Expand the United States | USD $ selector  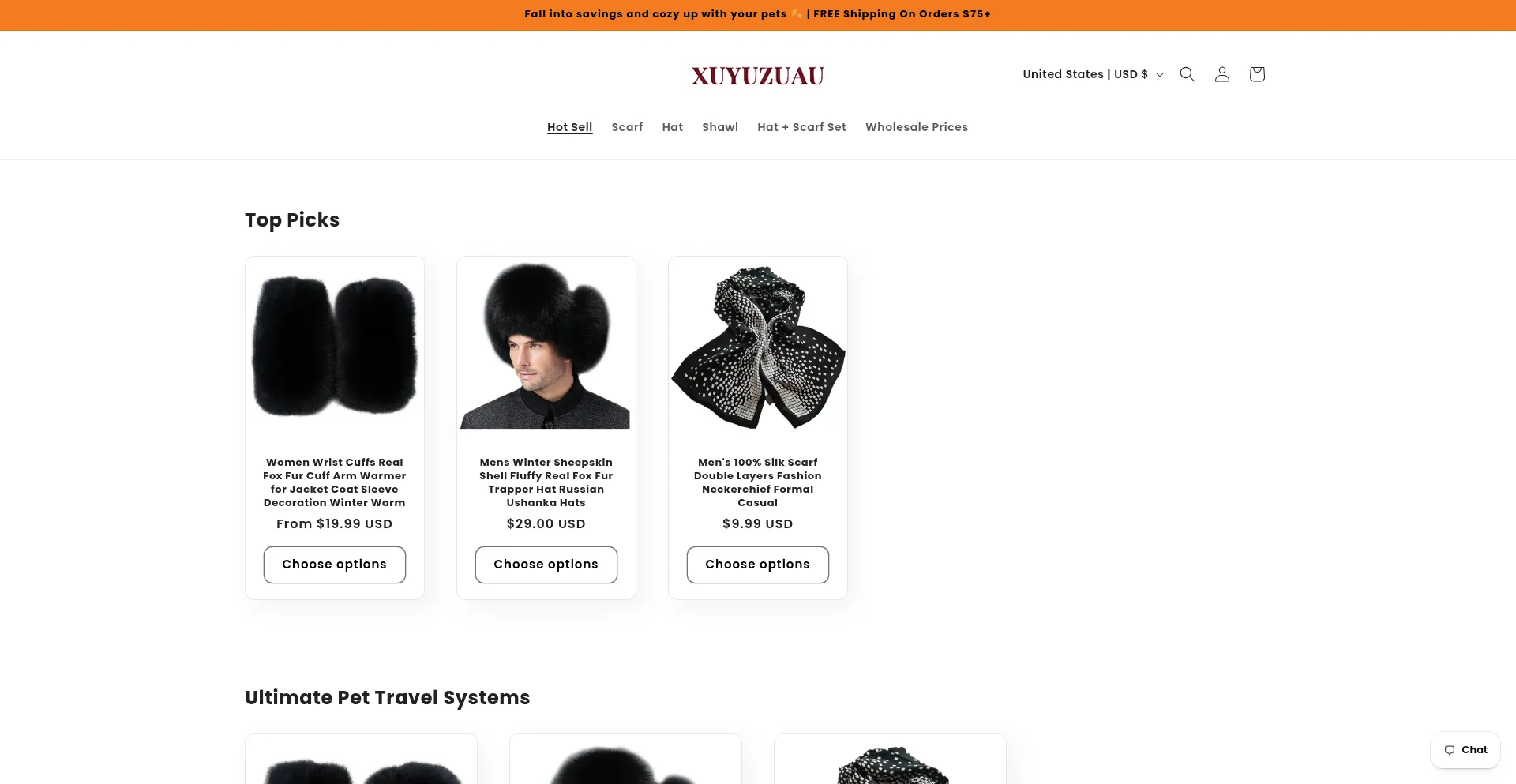[1093, 74]
